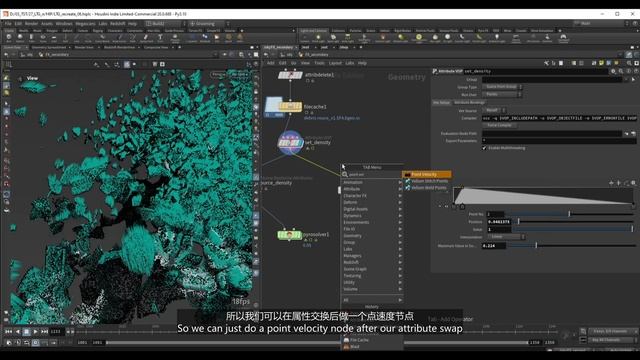Click the current frame number field
640x360 pixels.
coord(56,331)
